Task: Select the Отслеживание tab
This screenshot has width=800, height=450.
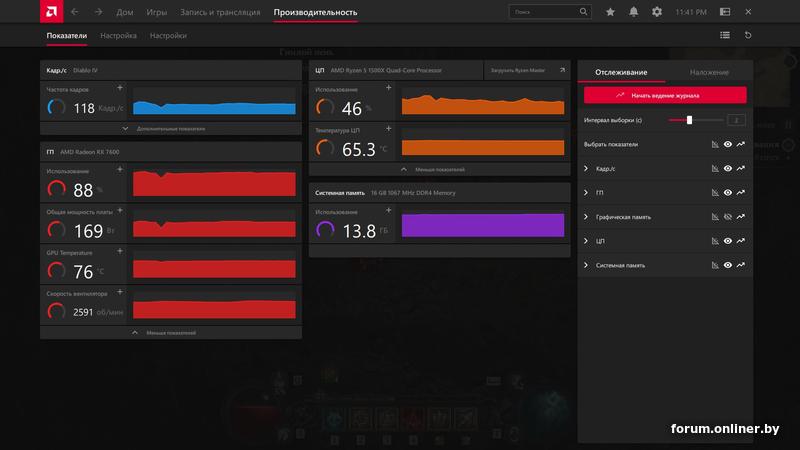Action: click(x=621, y=72)
